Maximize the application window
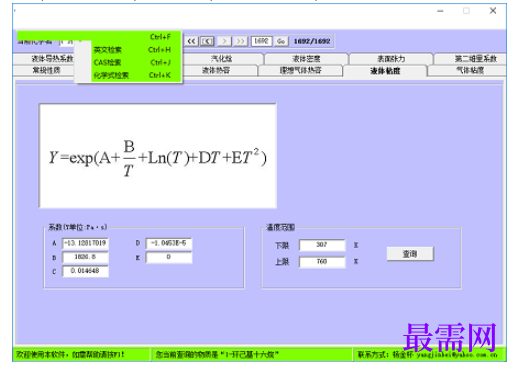Screen dimensions: 515x369 (466, 11)
